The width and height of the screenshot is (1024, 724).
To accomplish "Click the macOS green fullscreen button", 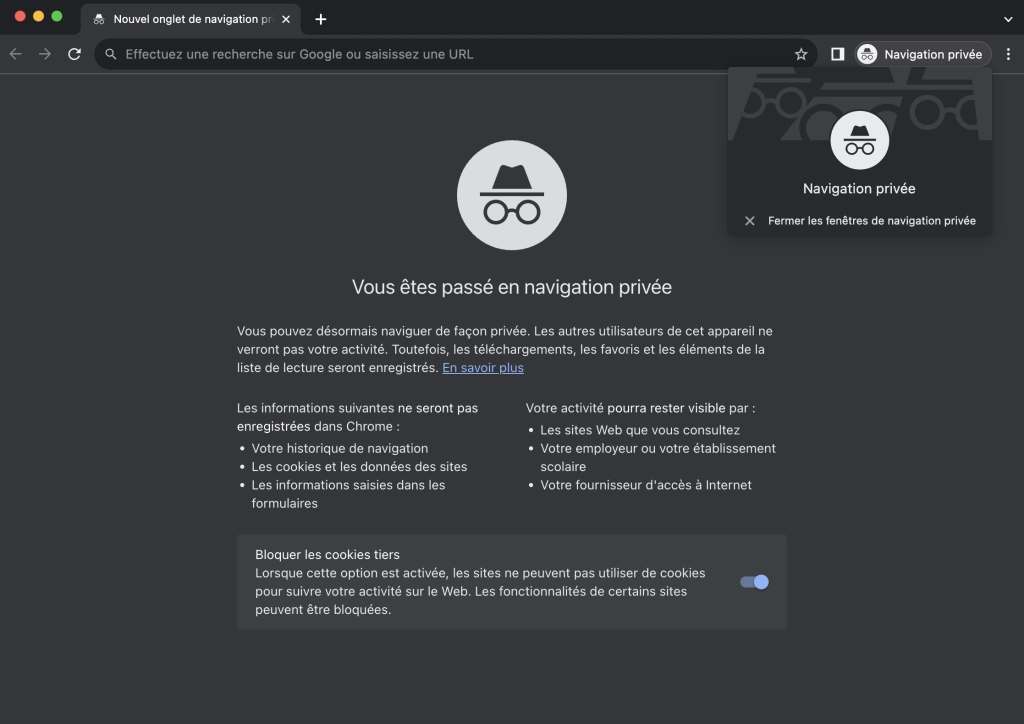I will 57,16.
